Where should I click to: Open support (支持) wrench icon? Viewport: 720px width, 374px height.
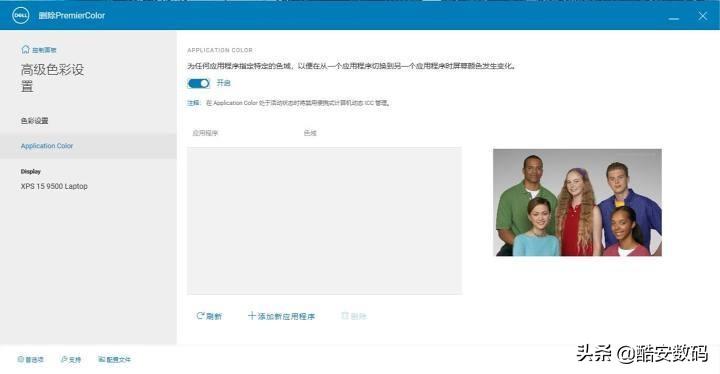tap(64, 359)
